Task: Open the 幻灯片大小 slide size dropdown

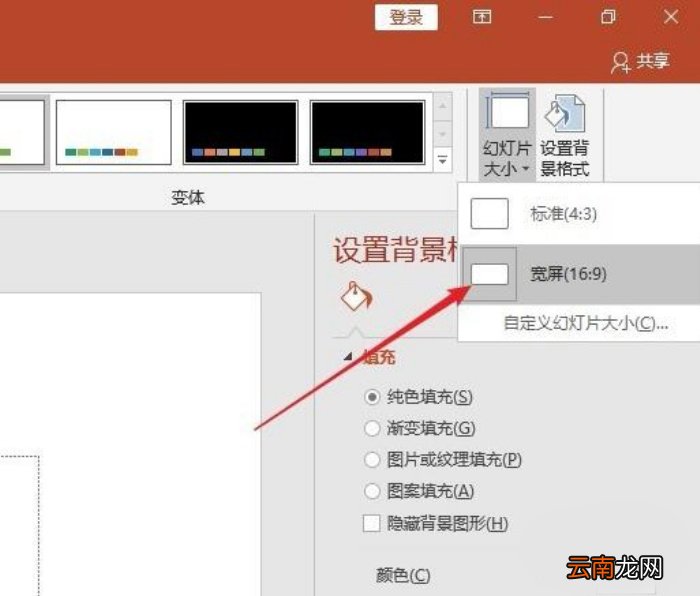Action: 507,135
